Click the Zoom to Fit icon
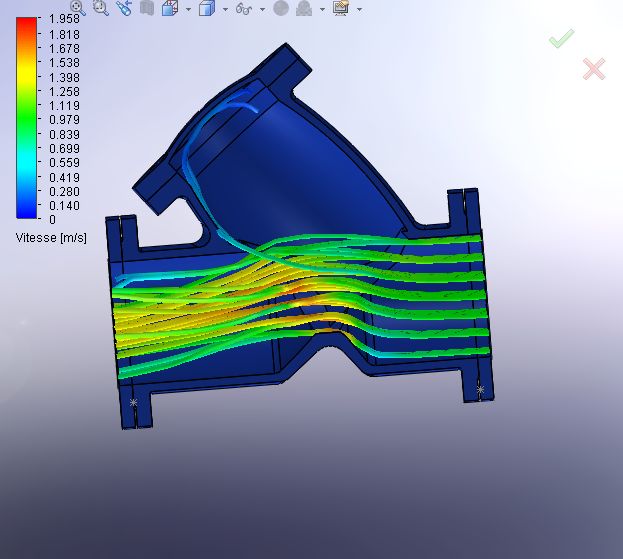Viewport: 623px width, 559px height. pyautogui.click(x=77, y=7)
